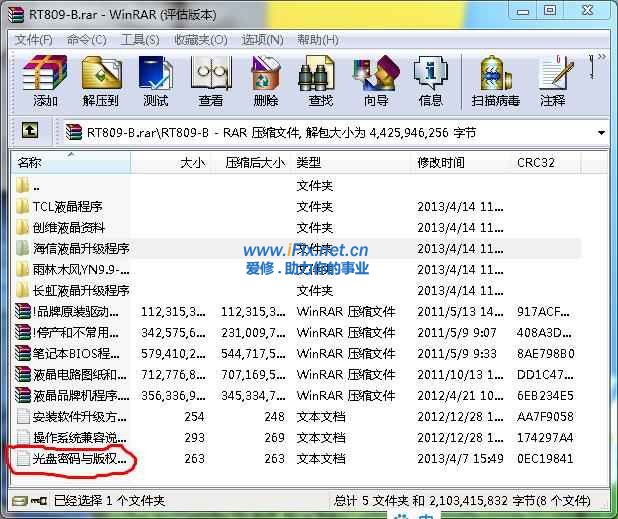Select the 创维液晶资料 folder icon
This screenshot has height=519, width=618.
[23, 227]
